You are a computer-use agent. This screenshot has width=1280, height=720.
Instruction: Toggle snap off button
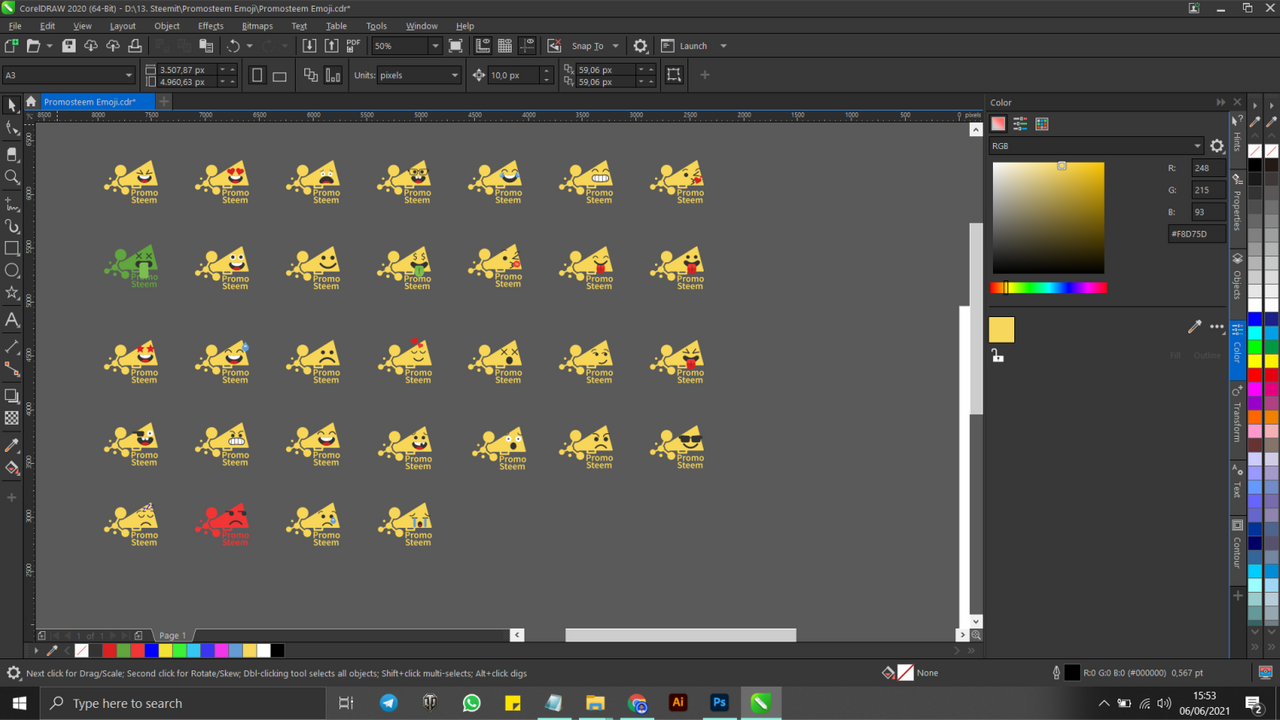point(554,46)
